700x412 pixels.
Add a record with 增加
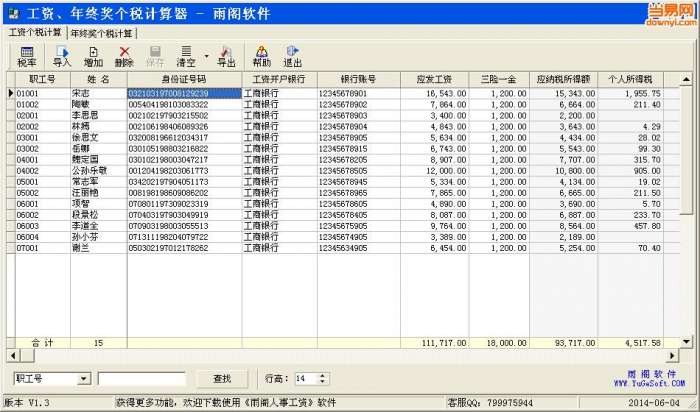(x=93, y=57)
